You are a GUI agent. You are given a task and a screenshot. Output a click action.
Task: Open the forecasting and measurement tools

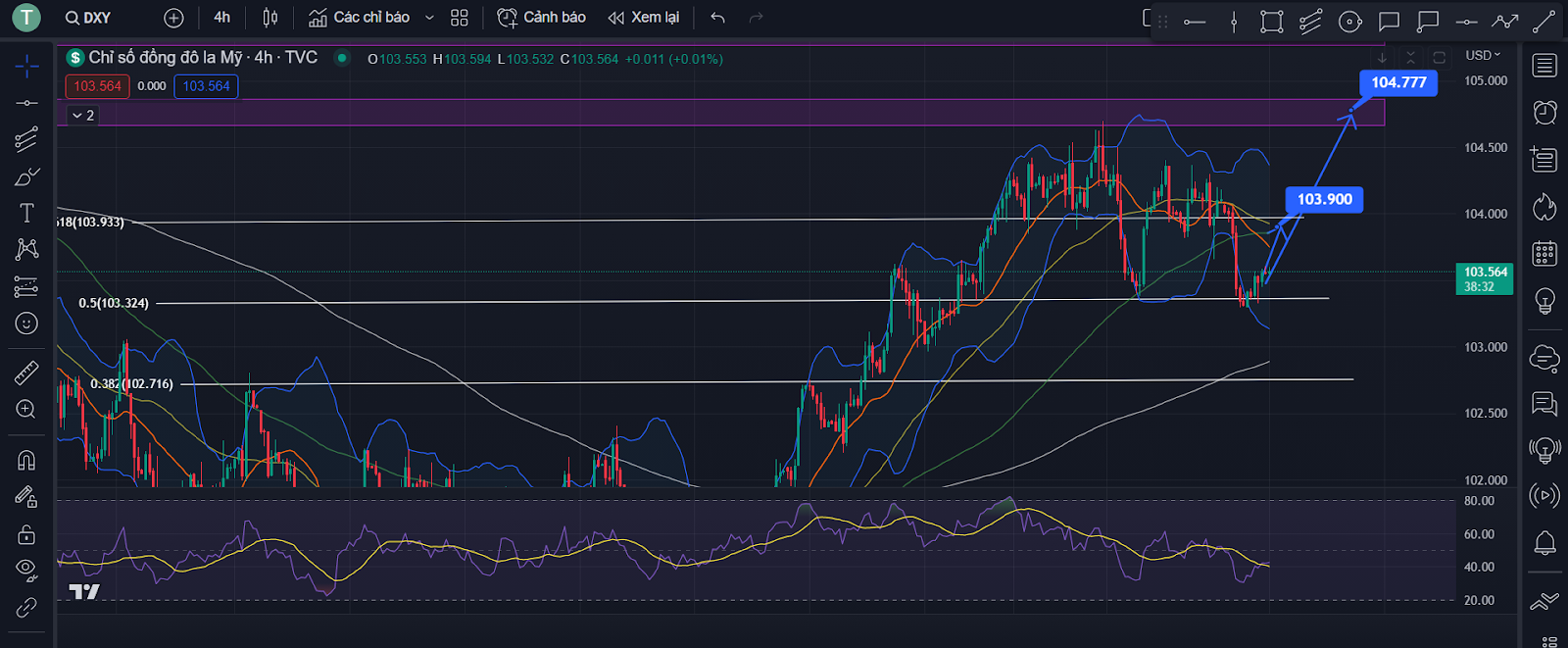tap(26, 286)
